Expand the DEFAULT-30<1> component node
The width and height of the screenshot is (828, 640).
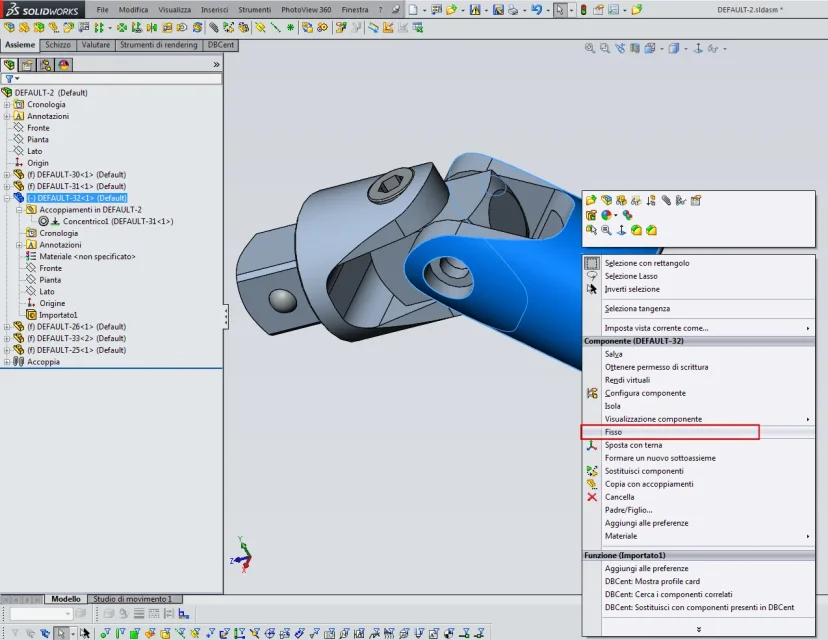pyautogui.click(x=7, y=175)
